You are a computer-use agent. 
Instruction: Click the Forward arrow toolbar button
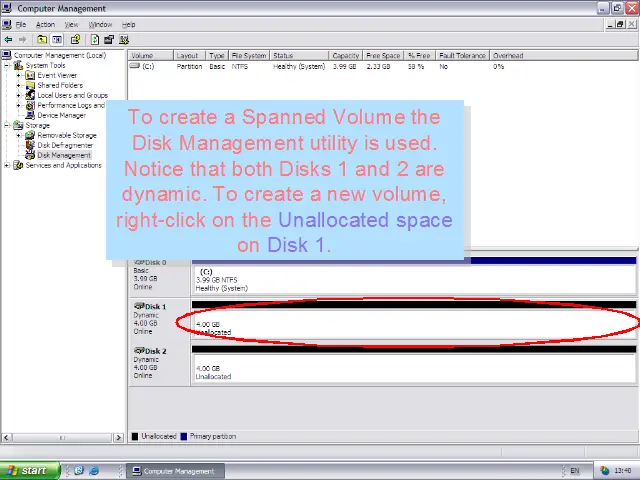(22, 40)
